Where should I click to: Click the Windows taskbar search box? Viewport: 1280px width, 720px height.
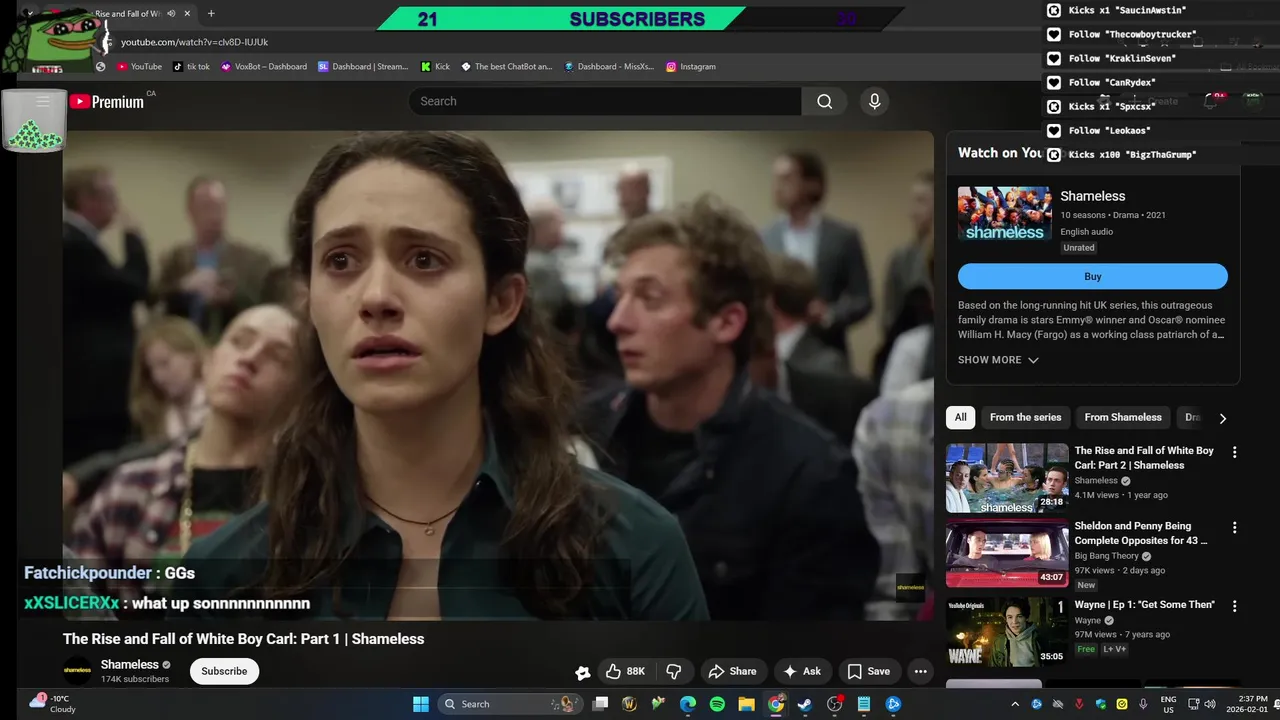[x=510, y=704]
